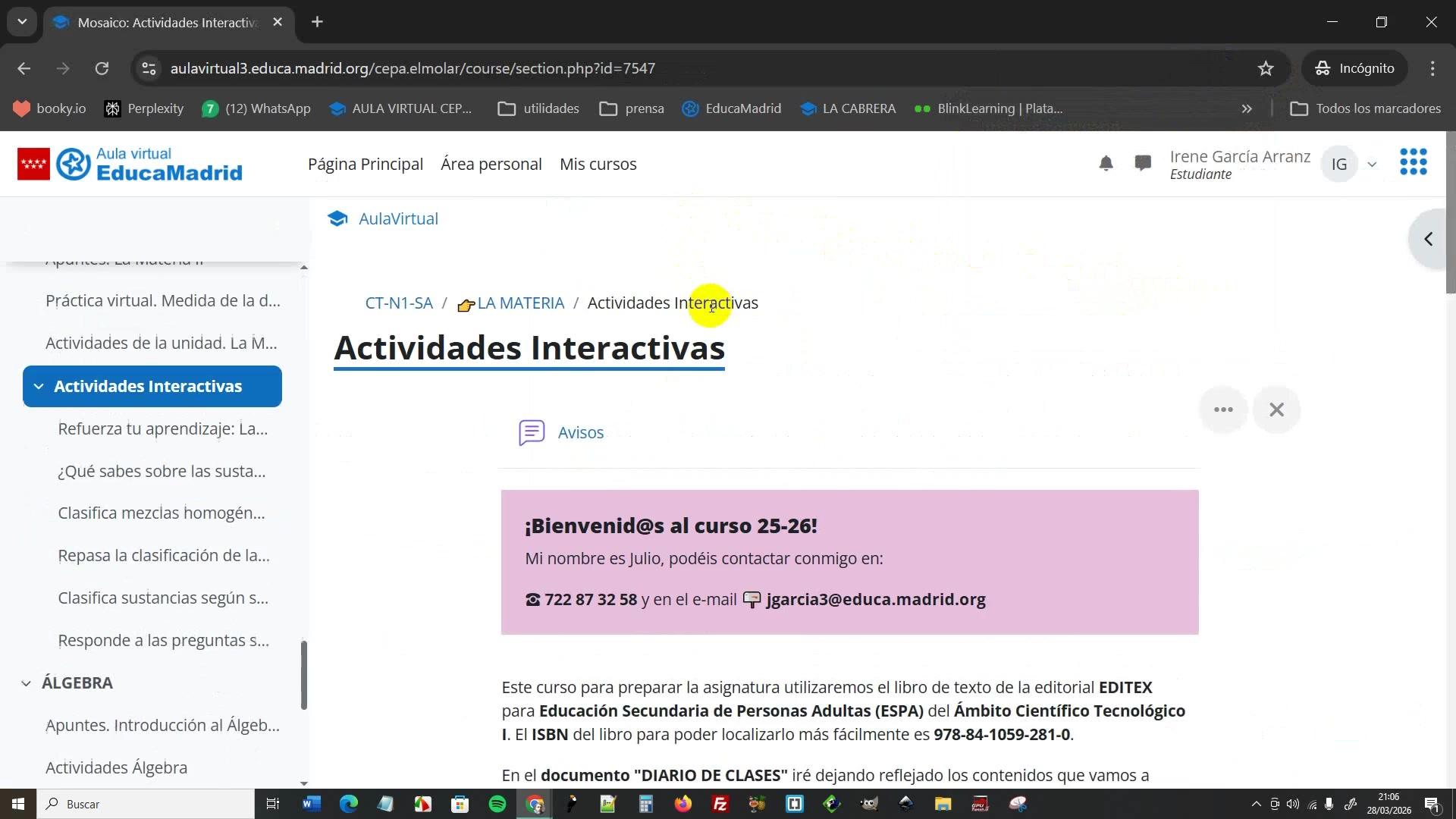Open LA MATERIA breadcrumb link
The width and height of the screenshot is (1456, 819).
tap(520, 303)
